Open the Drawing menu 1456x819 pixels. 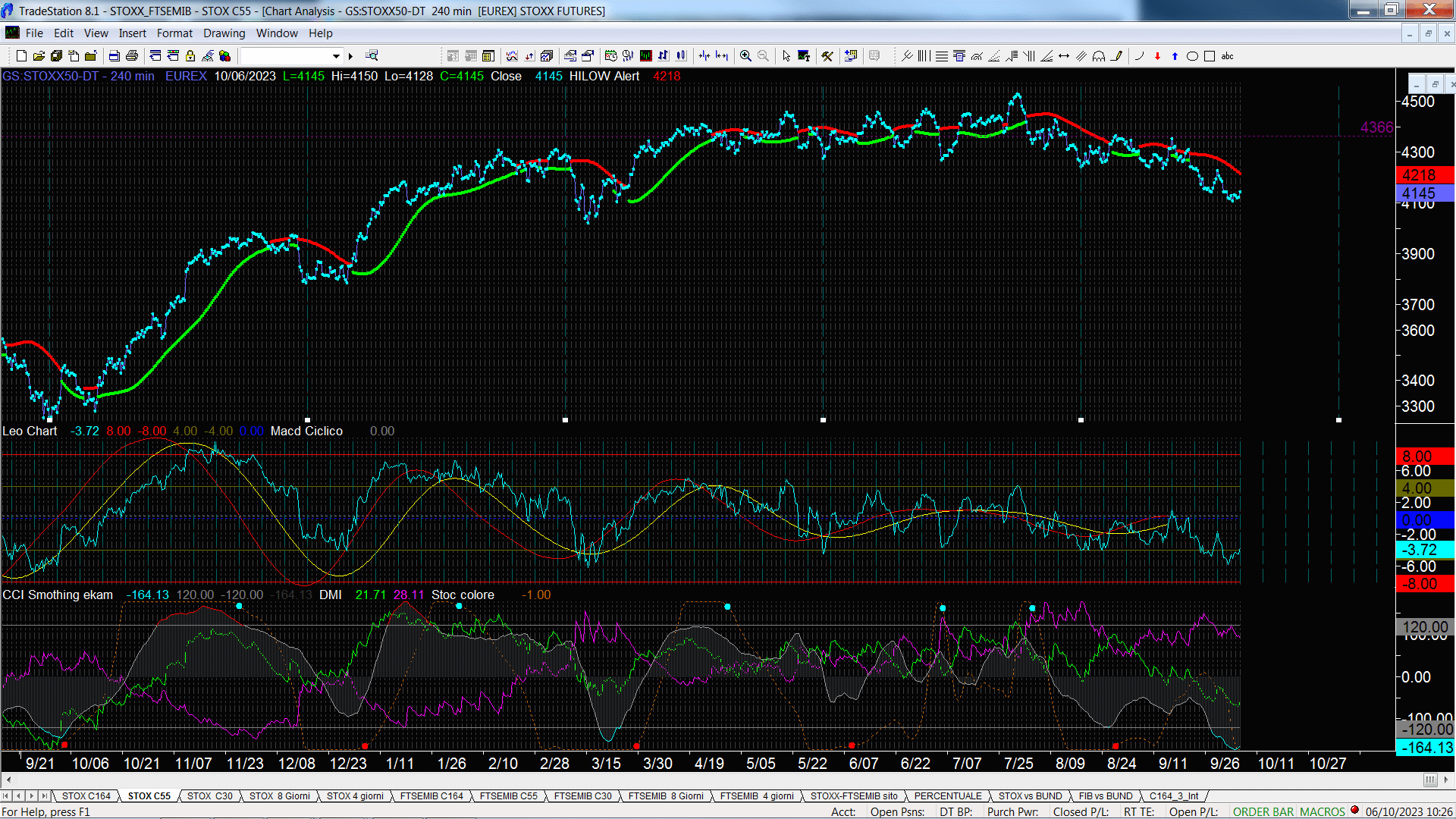point(224,33)
